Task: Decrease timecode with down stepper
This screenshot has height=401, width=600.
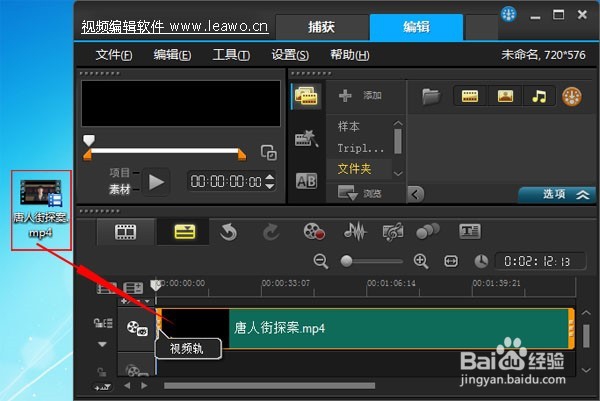Action: pos(269,186)
